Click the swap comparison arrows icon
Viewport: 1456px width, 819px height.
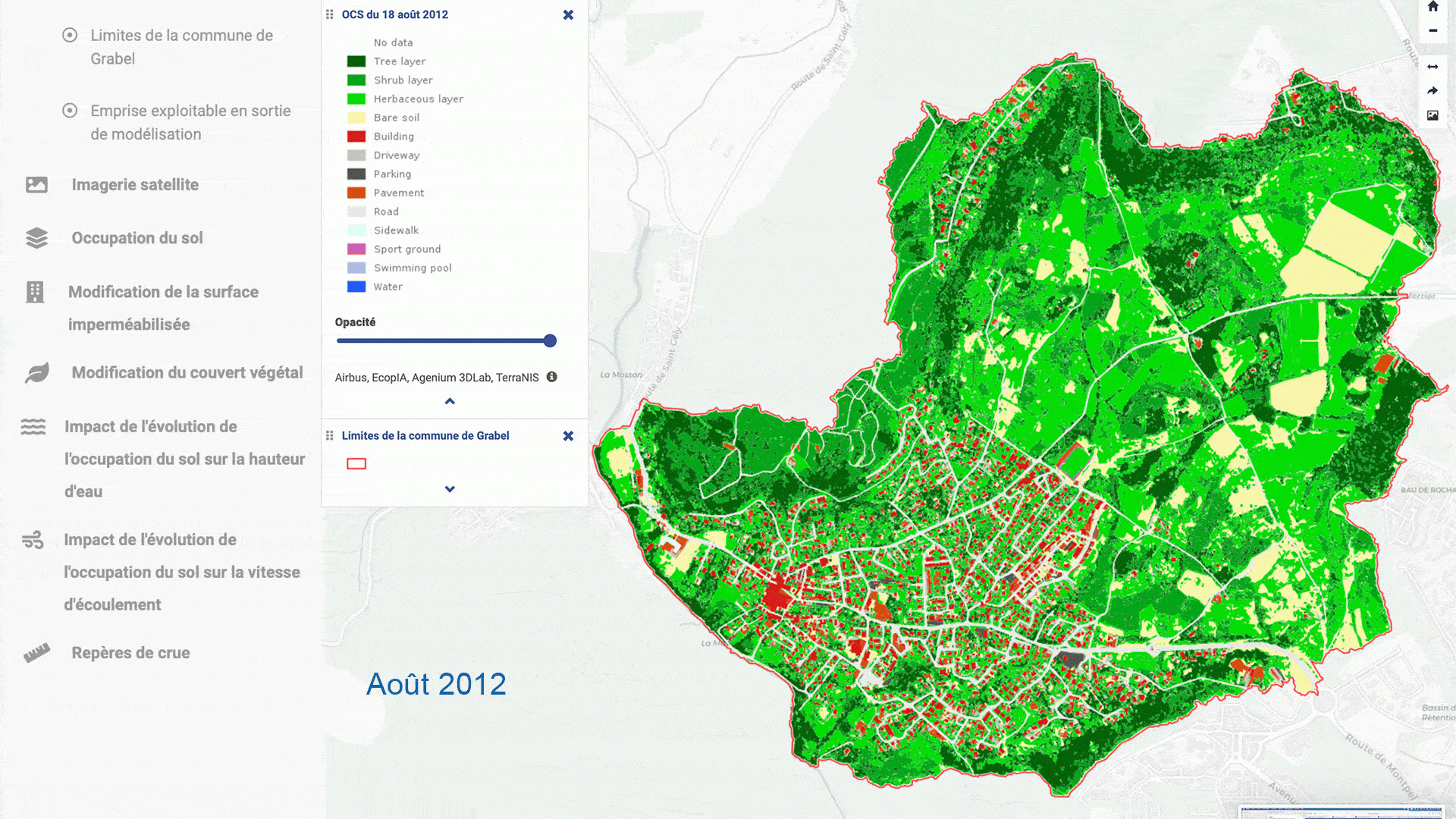tap(1433, 66)
